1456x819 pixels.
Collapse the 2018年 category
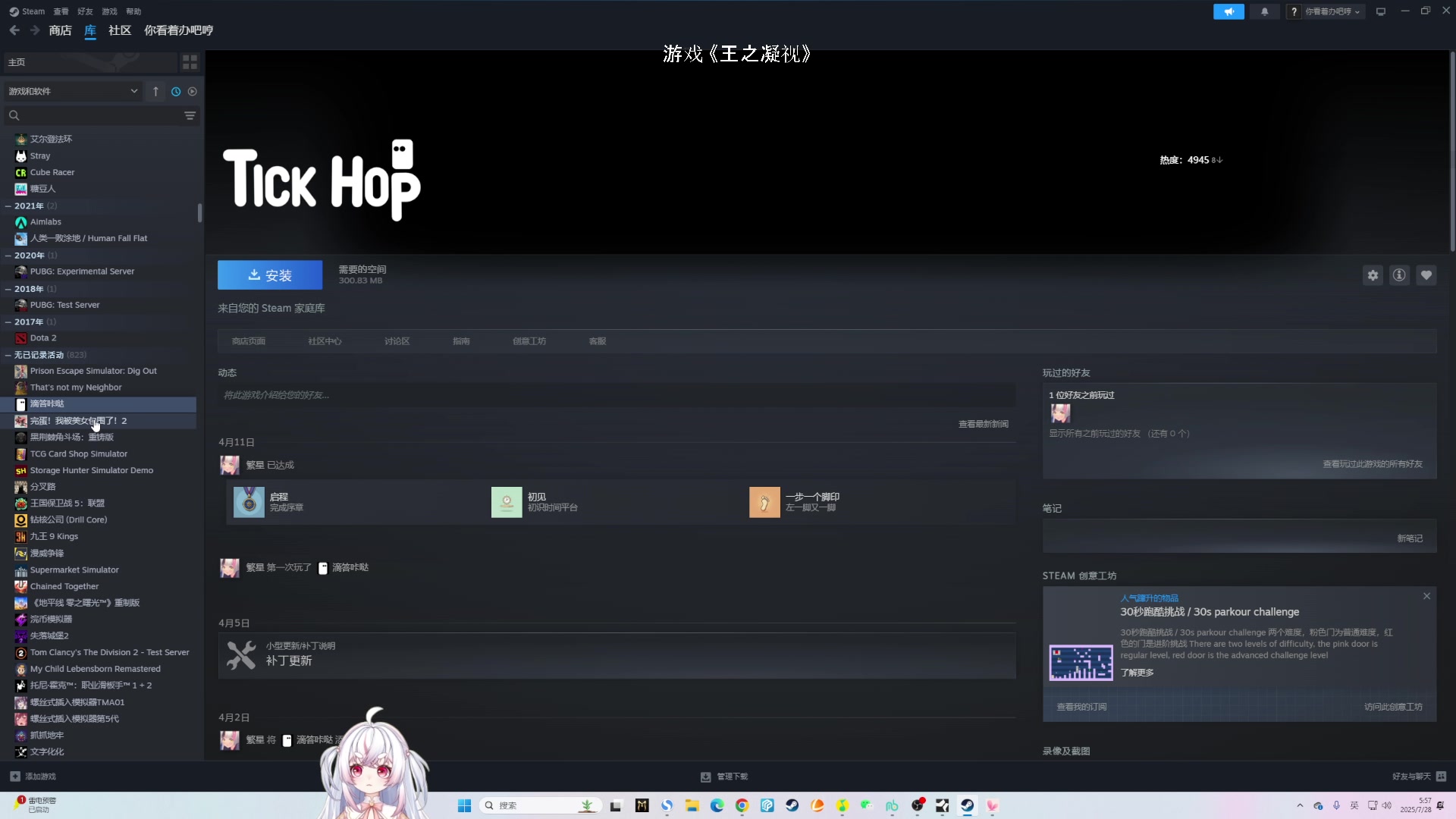click(8, 289)
